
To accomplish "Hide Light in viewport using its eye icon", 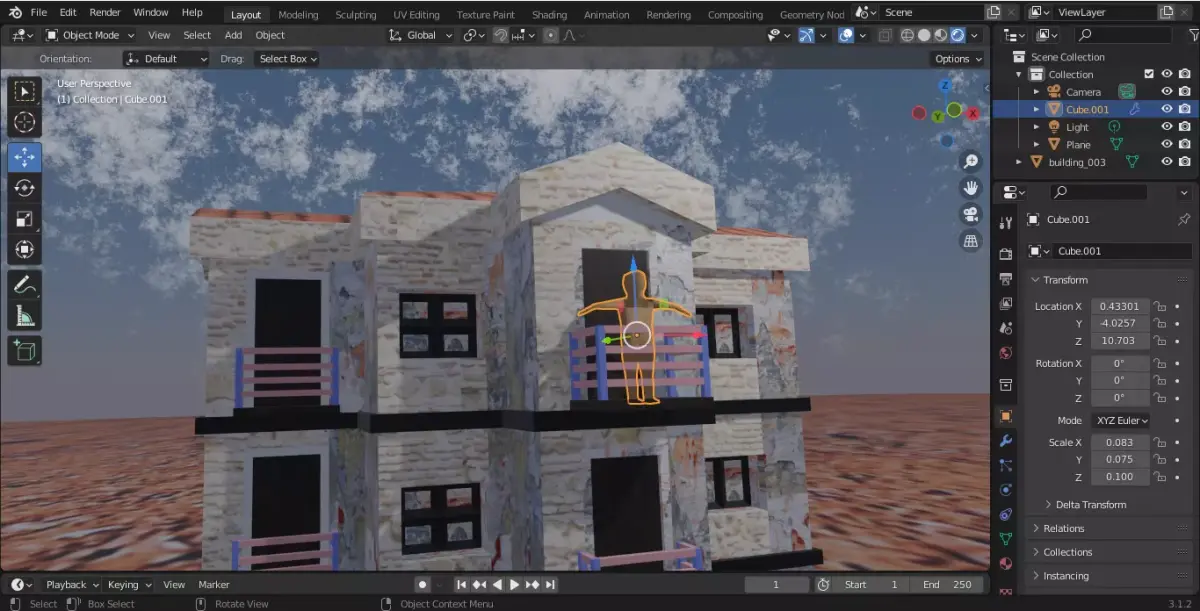I will point(1167,127).
